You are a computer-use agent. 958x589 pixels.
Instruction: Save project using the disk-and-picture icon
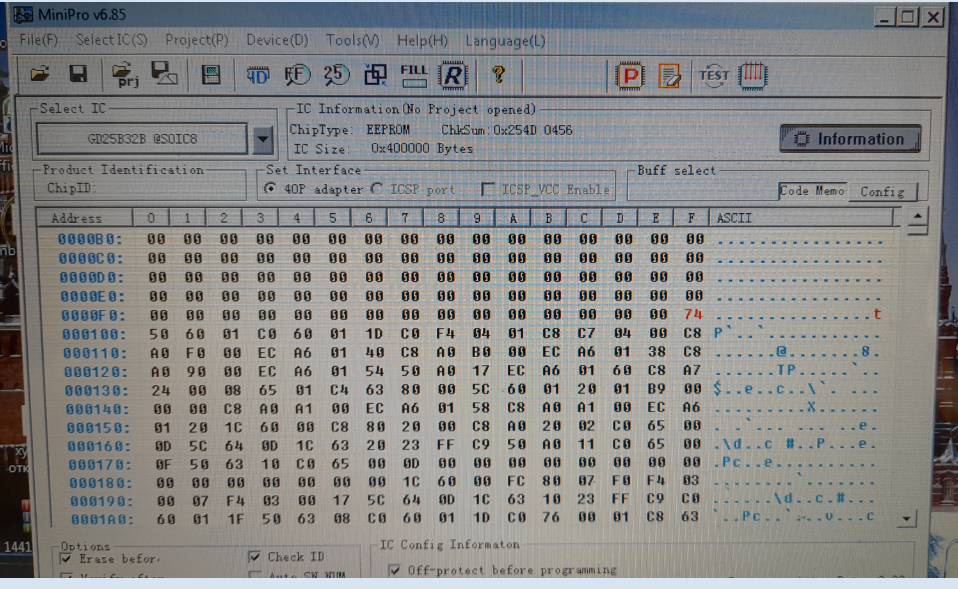[164, 75]
